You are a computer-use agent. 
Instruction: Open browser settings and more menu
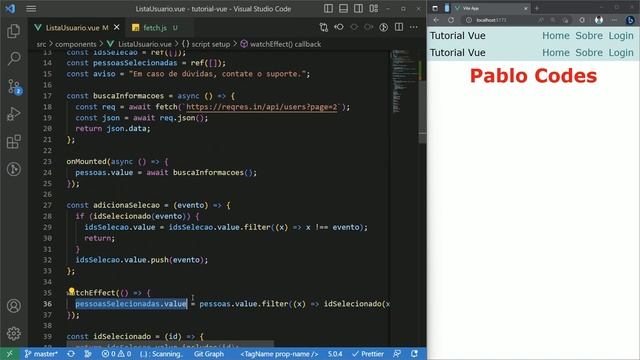coord(614,20)
